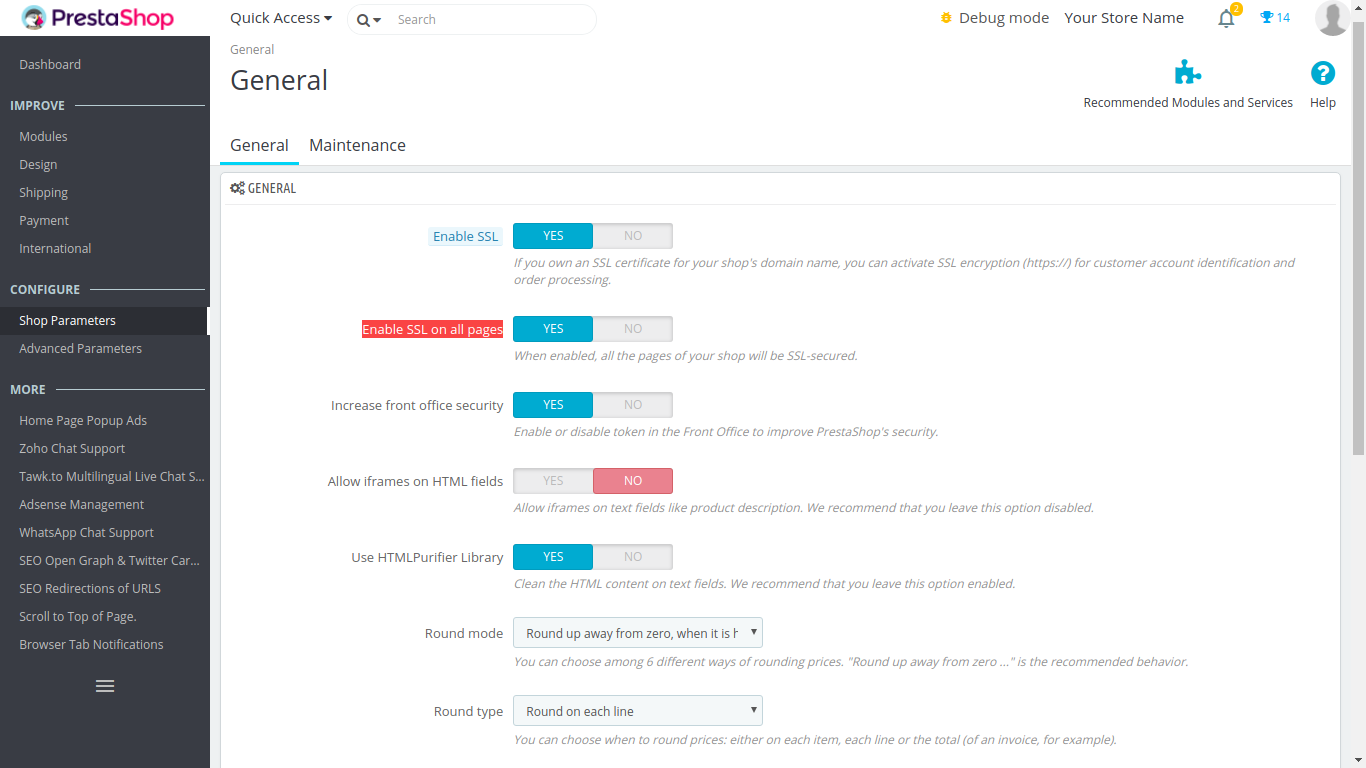Focus the Search input field

pyautogui.click(x=490, y=20)
